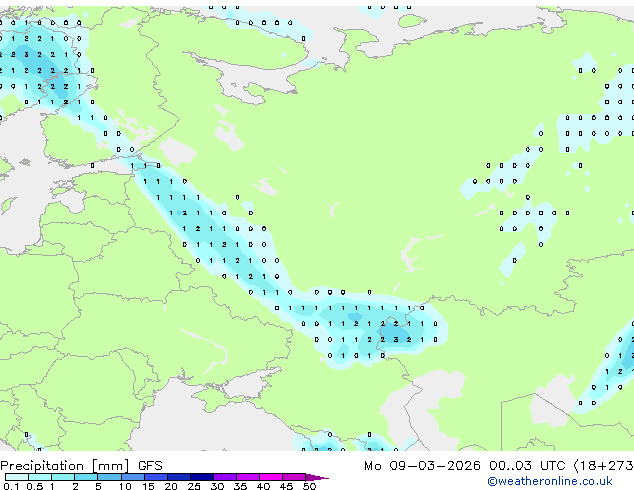Click the 'Precipitation [mm] GFS' title text
The height and width of the screenshot is (490, 634).
point(81,466)
